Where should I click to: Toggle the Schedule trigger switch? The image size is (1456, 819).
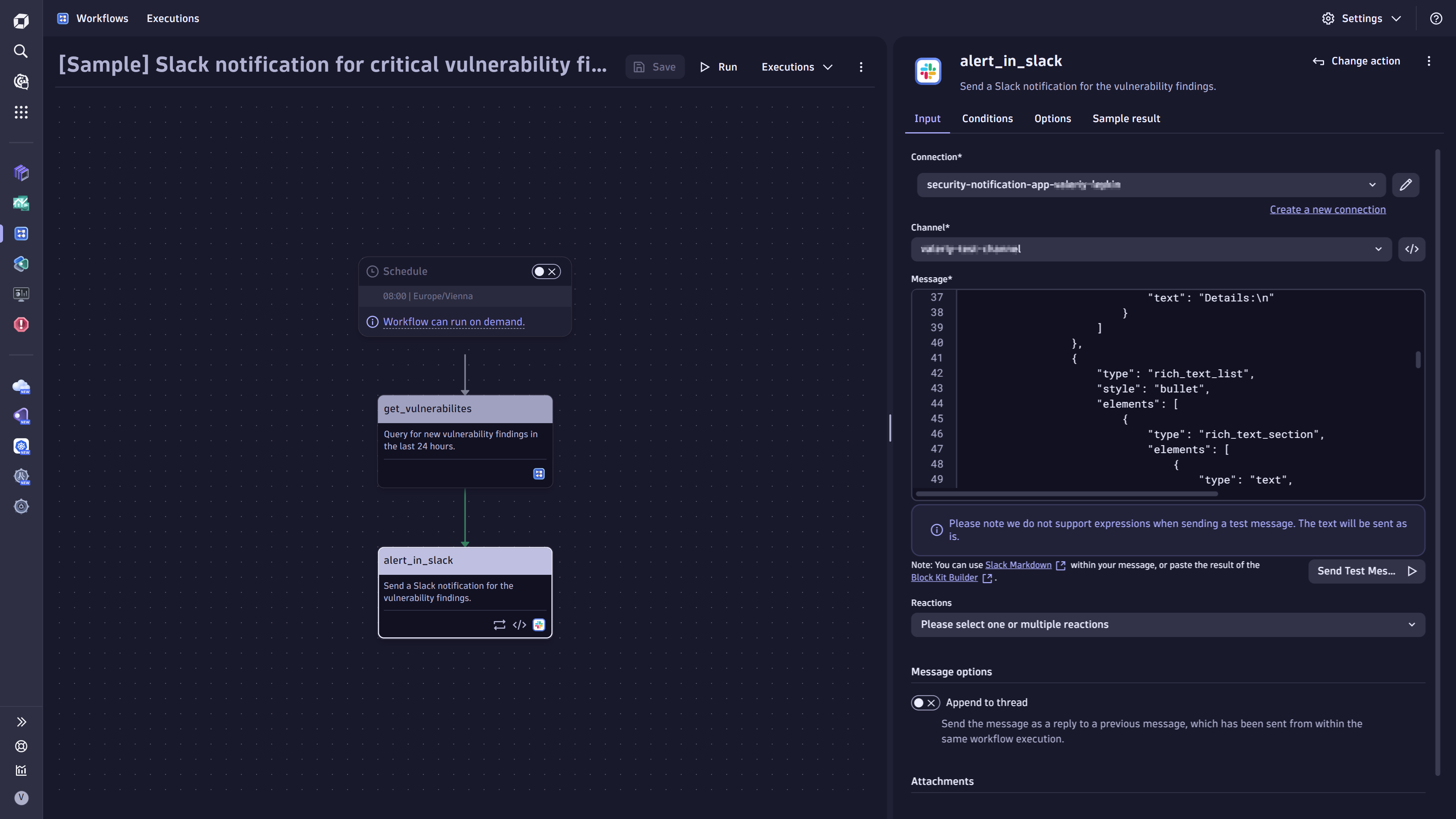tap(546, 272)
